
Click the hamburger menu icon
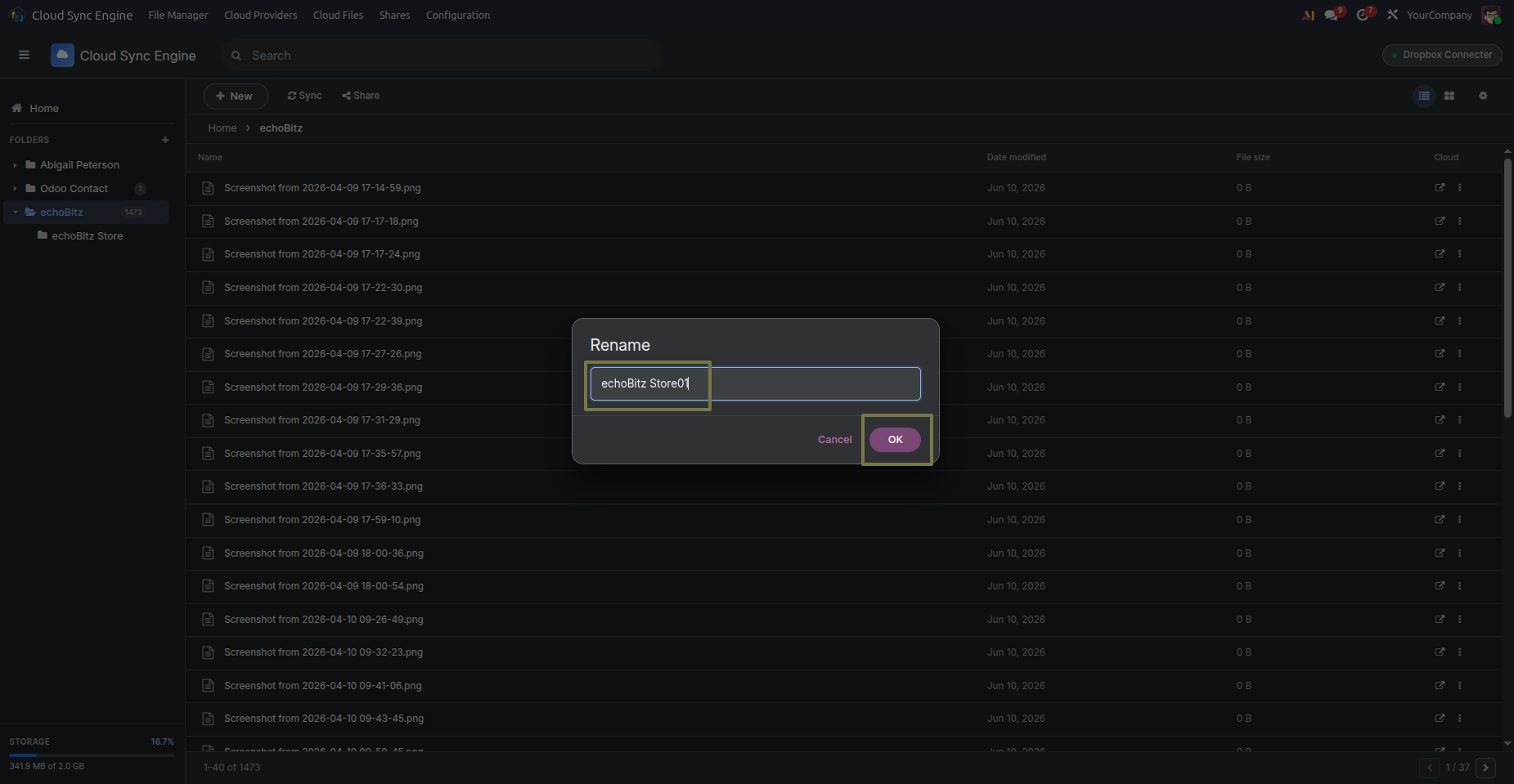[24, 55]
